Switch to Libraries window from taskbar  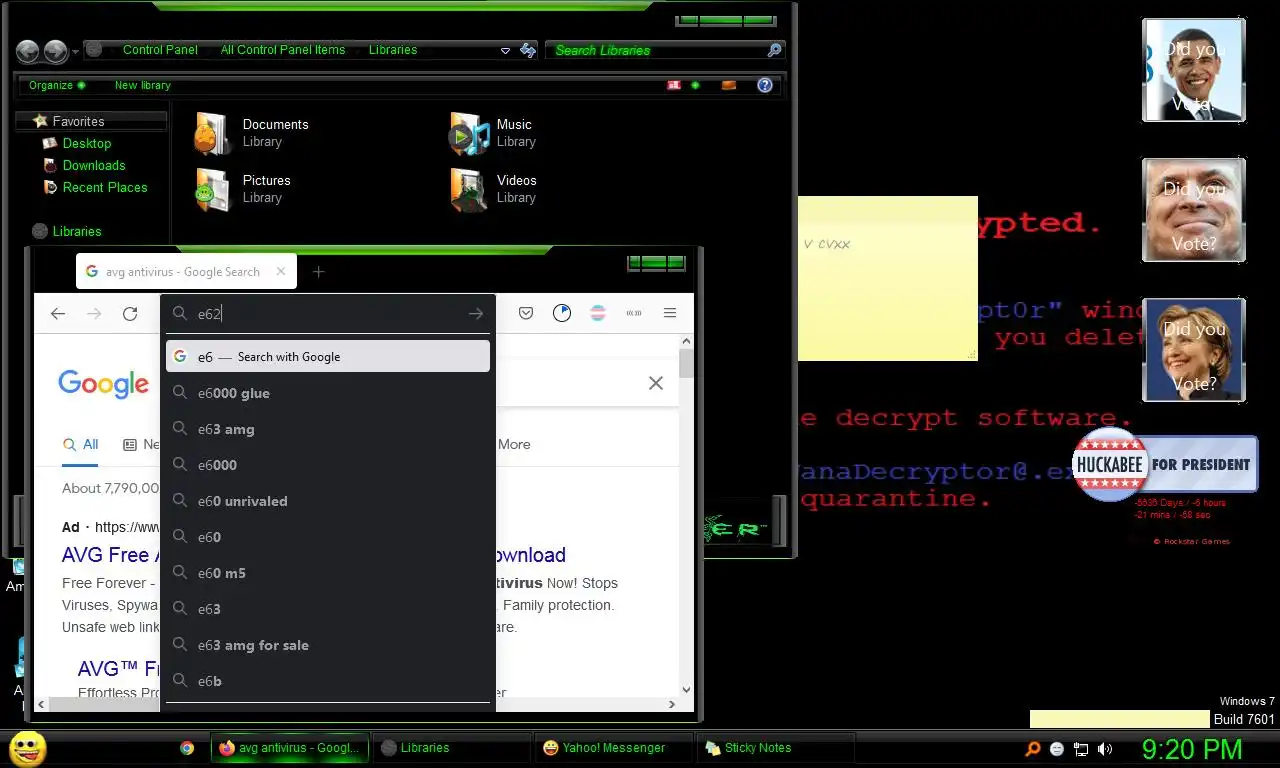click(451, 748)
